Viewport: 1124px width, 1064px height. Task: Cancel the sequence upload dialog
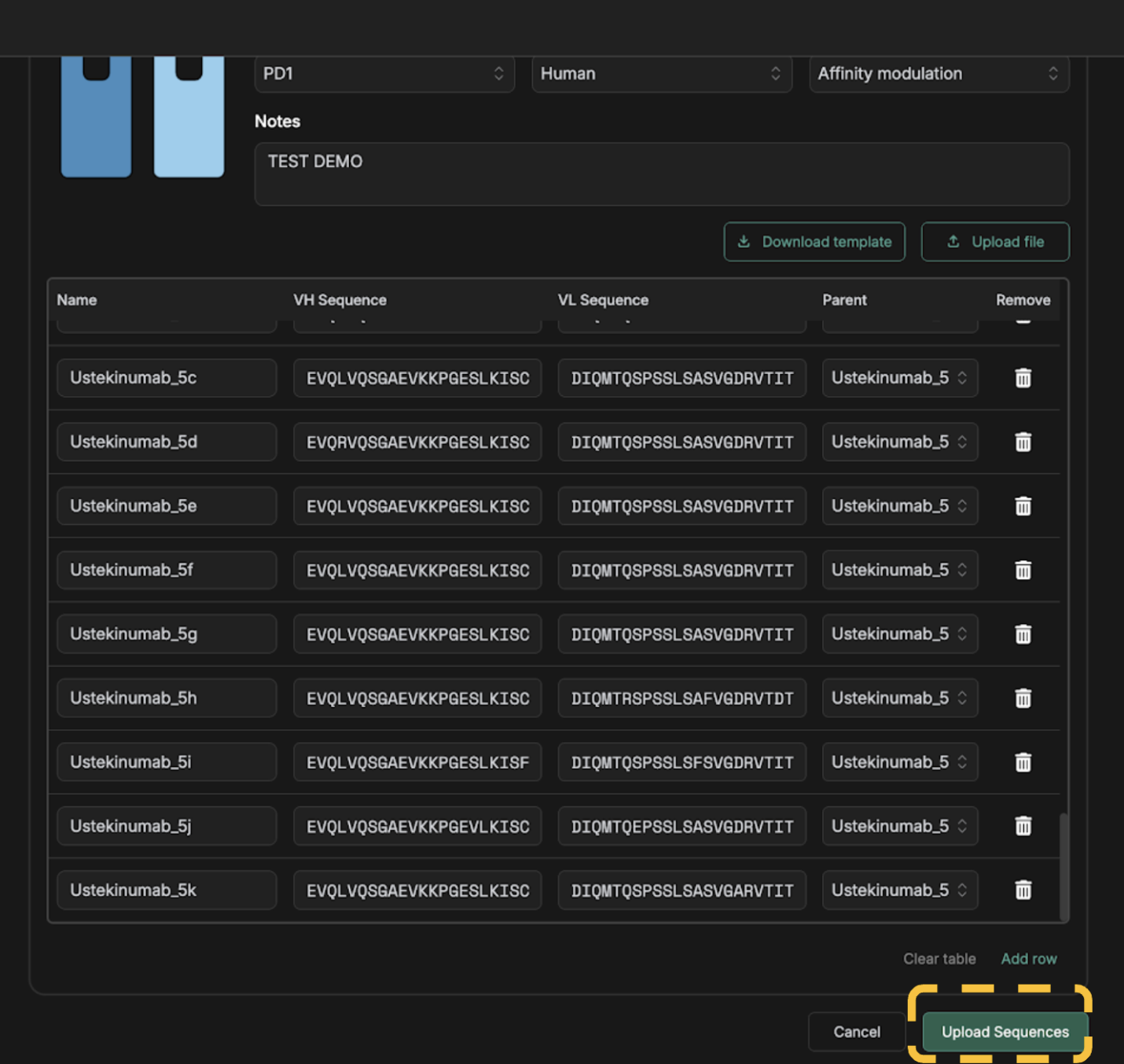tap(856, 1032)
